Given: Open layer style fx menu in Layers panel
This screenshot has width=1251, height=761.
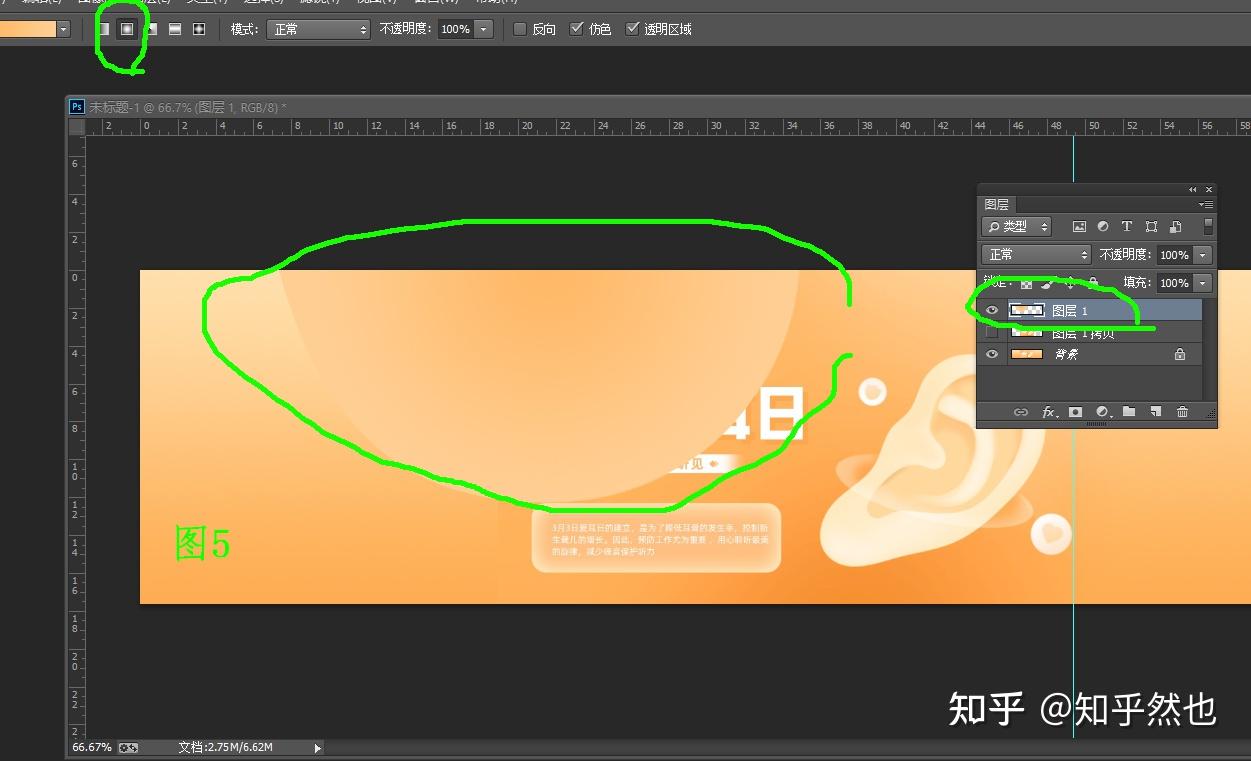Looking at the screenshot, I should click(x=1048, y=411).
